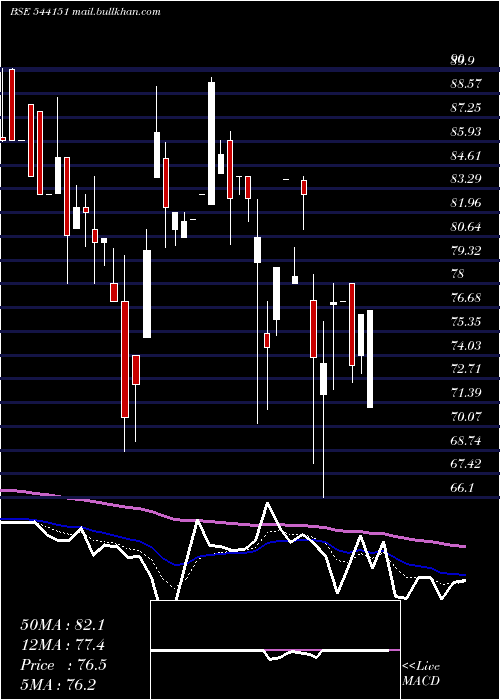This screenshot has height=700, width=500.
Task: Click the '50MA : 82.1' readout
Action: click(x=62, y=625)
